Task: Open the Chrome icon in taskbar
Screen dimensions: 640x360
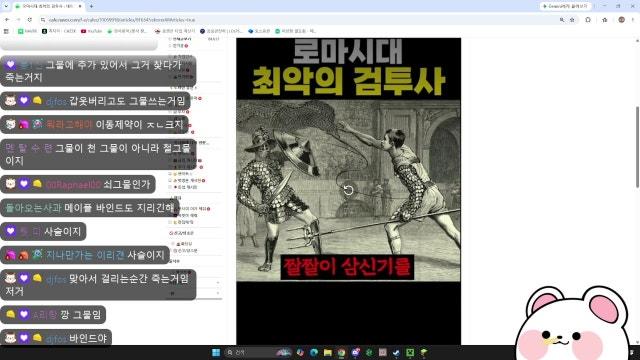Action: pos(341,352)
